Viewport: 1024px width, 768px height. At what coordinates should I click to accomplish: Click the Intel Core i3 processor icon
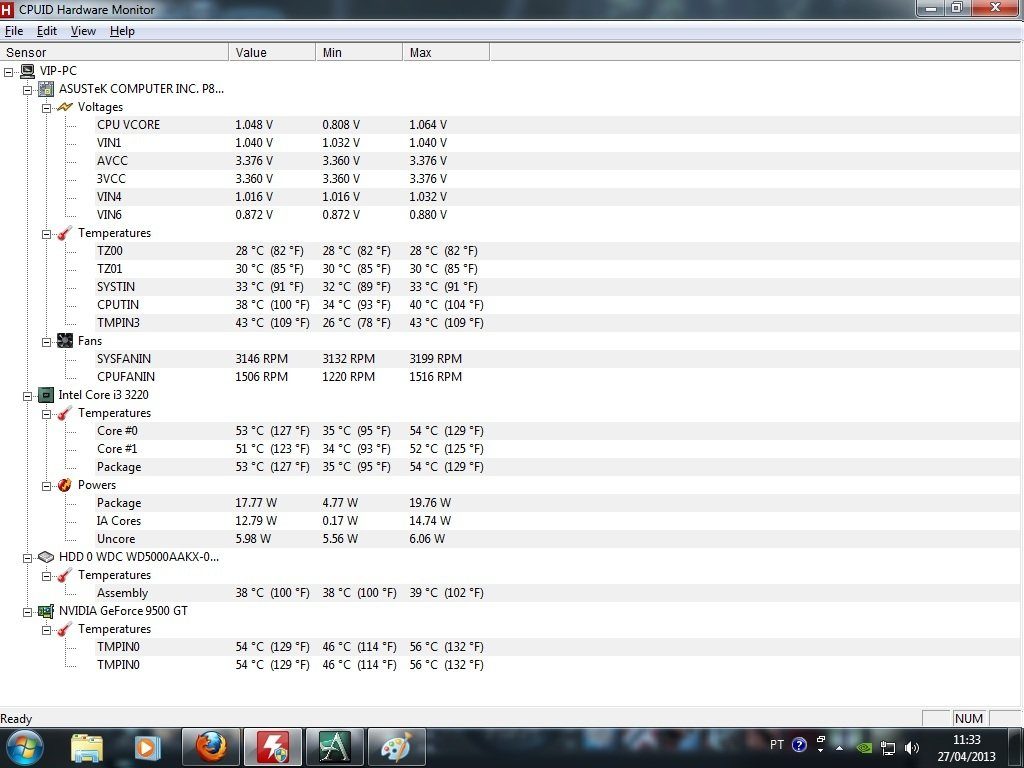point(46,394)
